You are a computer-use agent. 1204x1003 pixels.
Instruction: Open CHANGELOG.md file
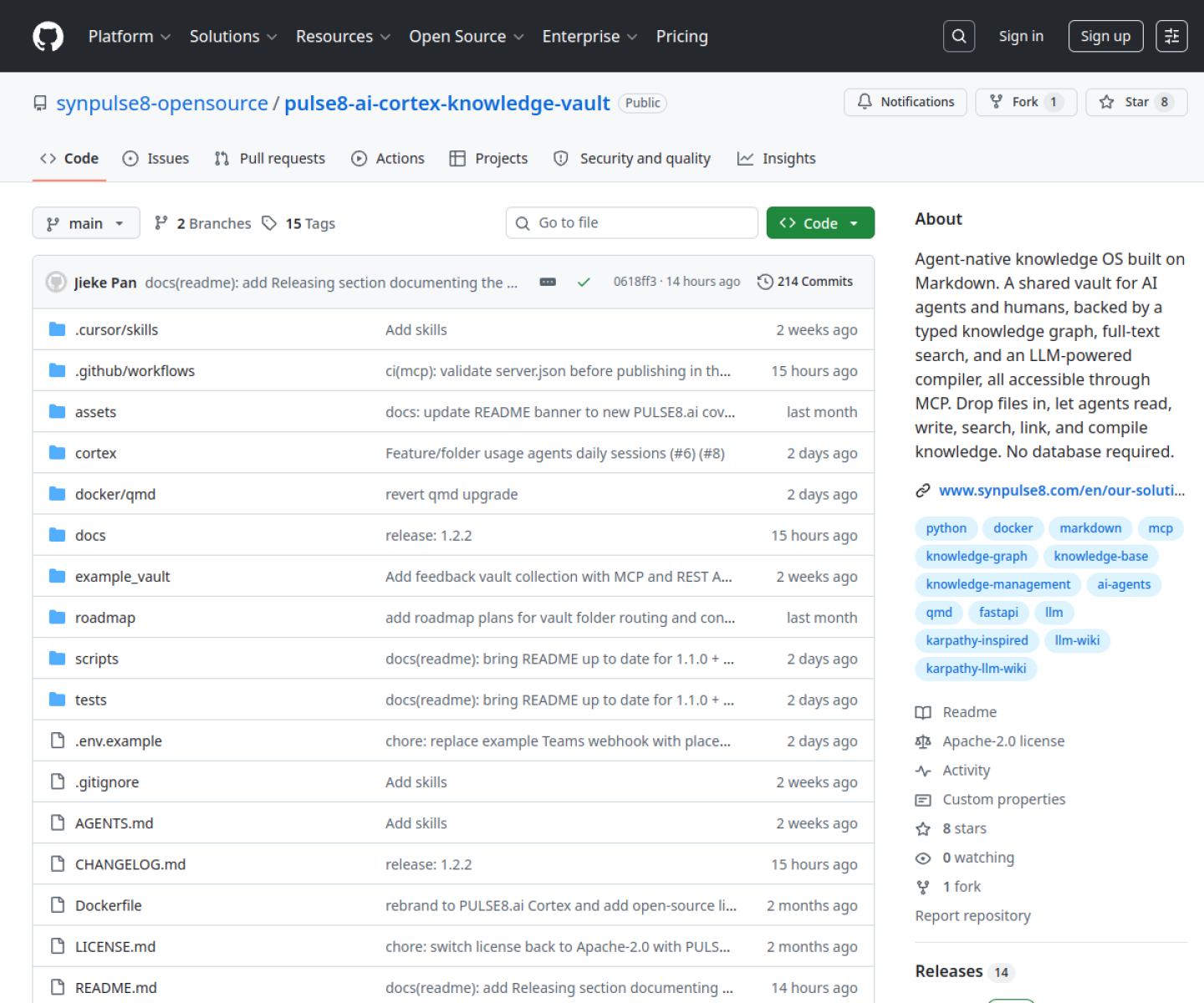[130, 864]
